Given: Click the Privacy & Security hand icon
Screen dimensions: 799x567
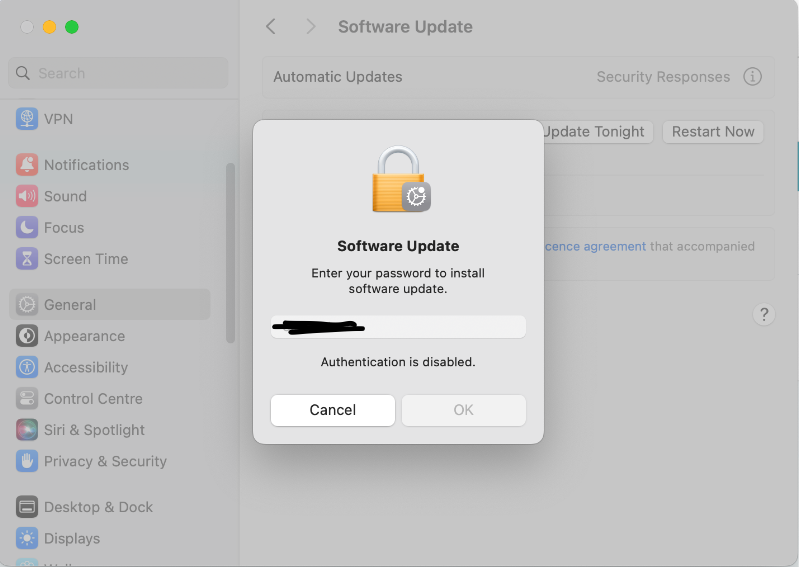Looking at the screenshot, I should point(27,461).
